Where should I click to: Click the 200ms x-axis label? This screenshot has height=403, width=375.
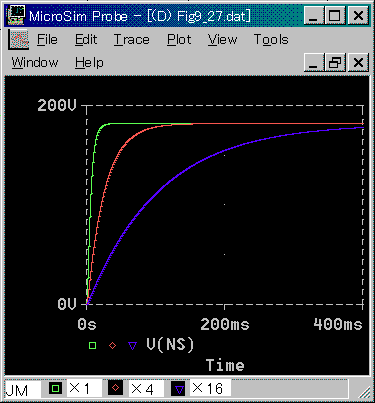pyautogui.click(x=225, y=324)
